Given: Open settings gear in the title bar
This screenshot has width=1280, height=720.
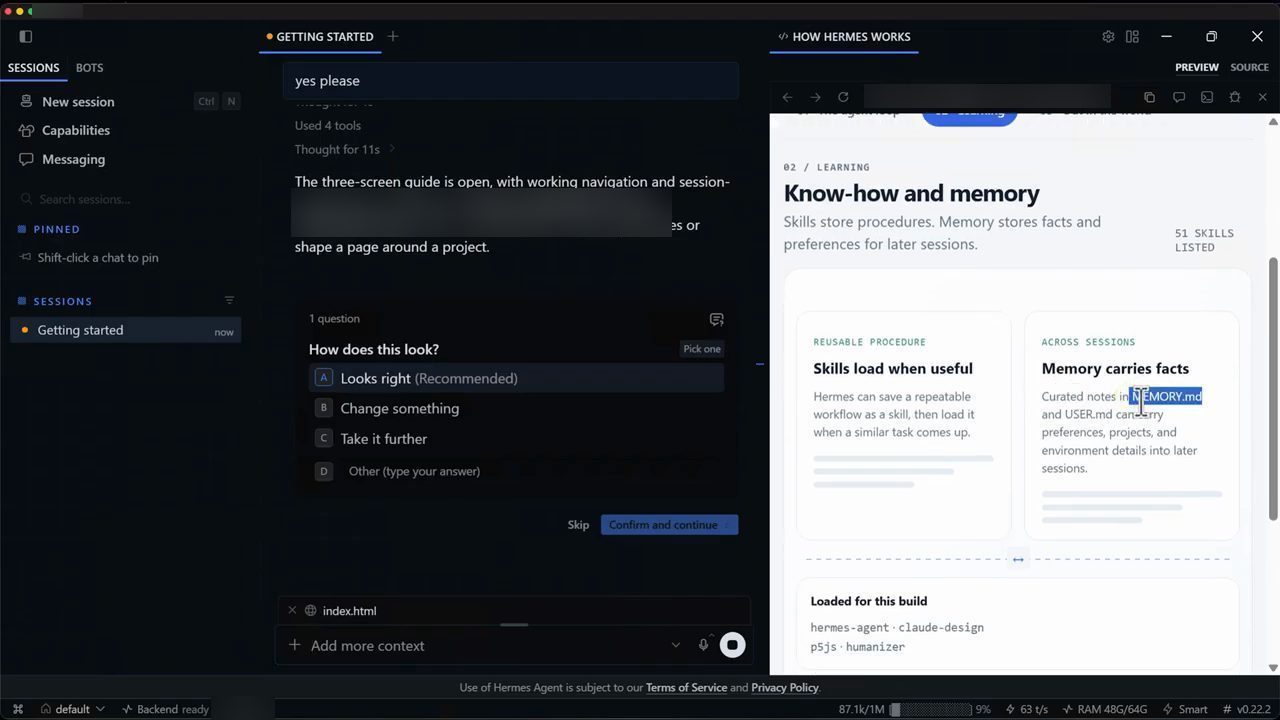Looking at the screenshot, I should tap(1108, 36).
